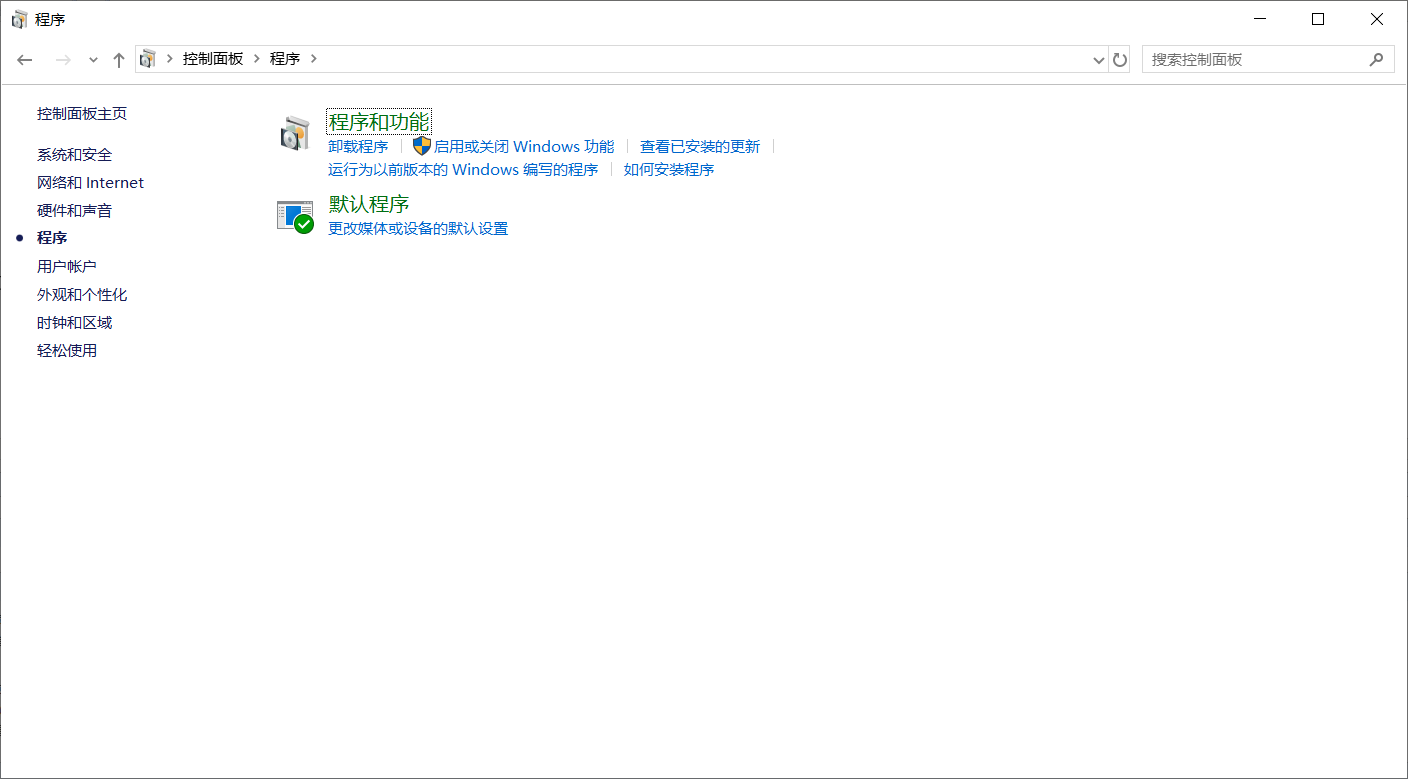Open 运行为以前版本的 Windows 编写的程序
This screenshot has width=1408, height=779.
tap(463, 169)
